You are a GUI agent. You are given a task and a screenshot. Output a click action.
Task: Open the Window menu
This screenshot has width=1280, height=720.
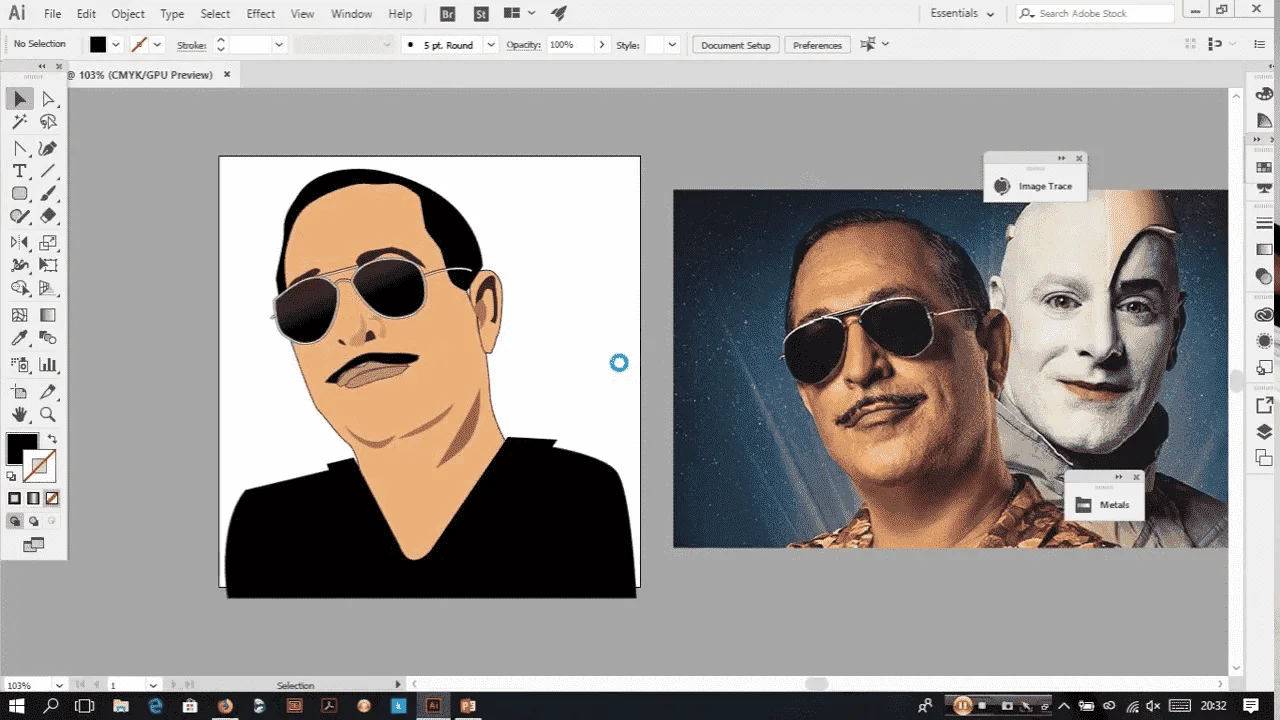coord(351,14)
